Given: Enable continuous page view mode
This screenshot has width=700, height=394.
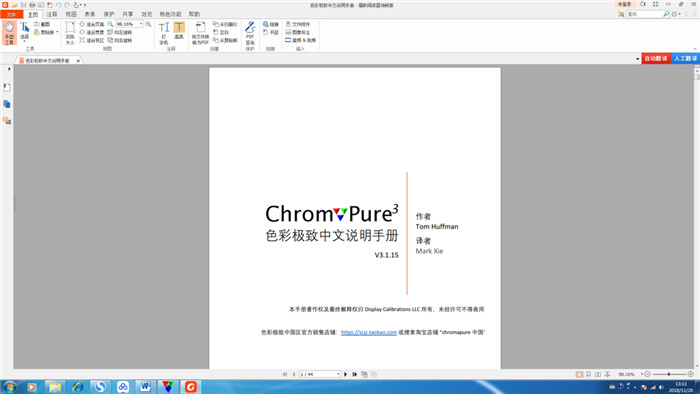Looking at the screenshot, I should point(588,374).
